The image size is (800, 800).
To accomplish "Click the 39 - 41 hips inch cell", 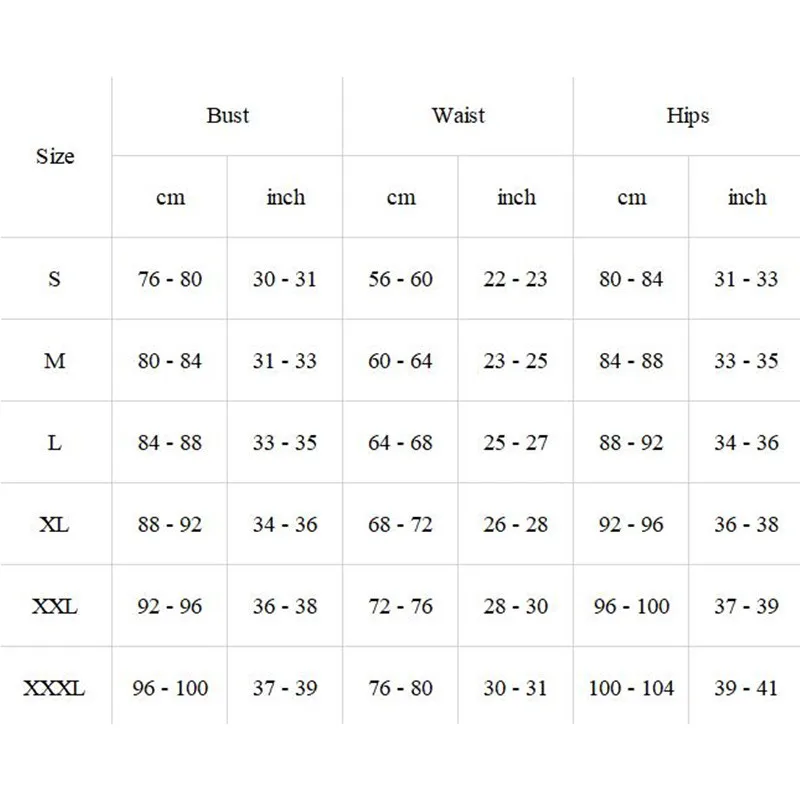I will (x=746, y=688).
